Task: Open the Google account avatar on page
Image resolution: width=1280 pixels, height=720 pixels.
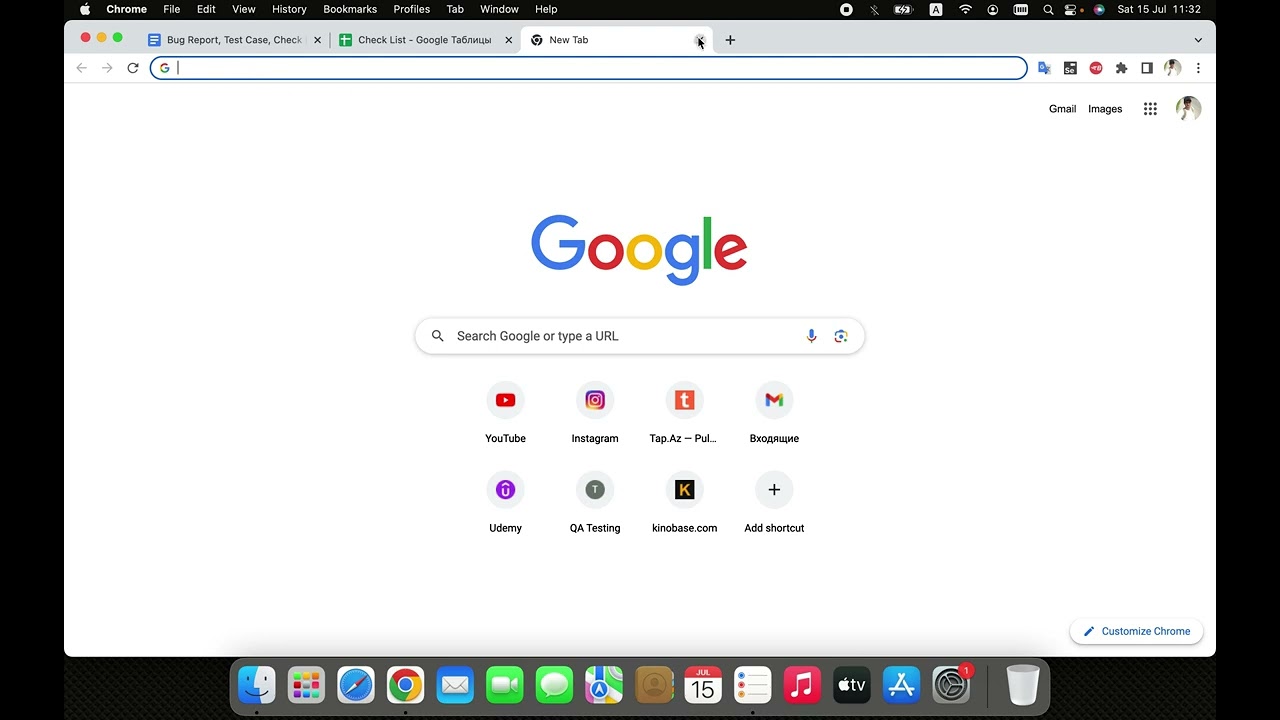Action: tap(1189, 109)
